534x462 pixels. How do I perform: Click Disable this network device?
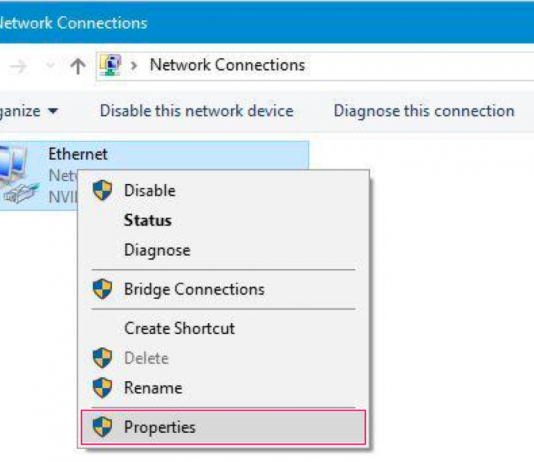tap(197, 111)
